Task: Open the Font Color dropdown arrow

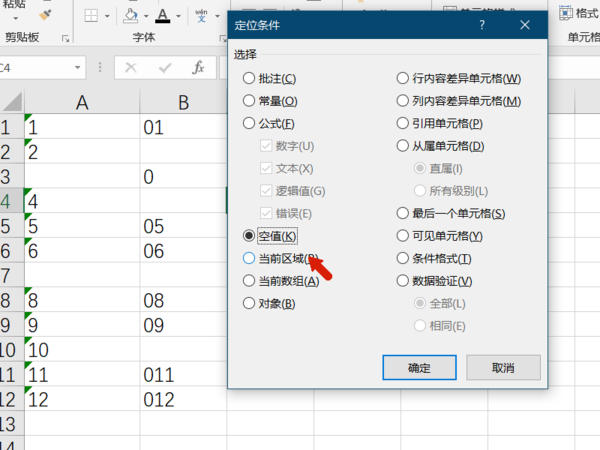Action: coord(178,16)
